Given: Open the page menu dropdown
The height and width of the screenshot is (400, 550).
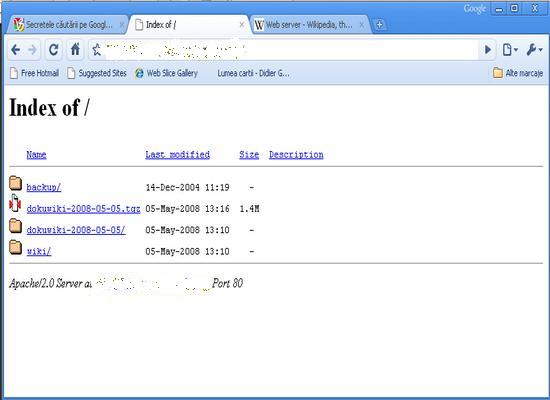Looking at the screenshot, I should [510, 50].
